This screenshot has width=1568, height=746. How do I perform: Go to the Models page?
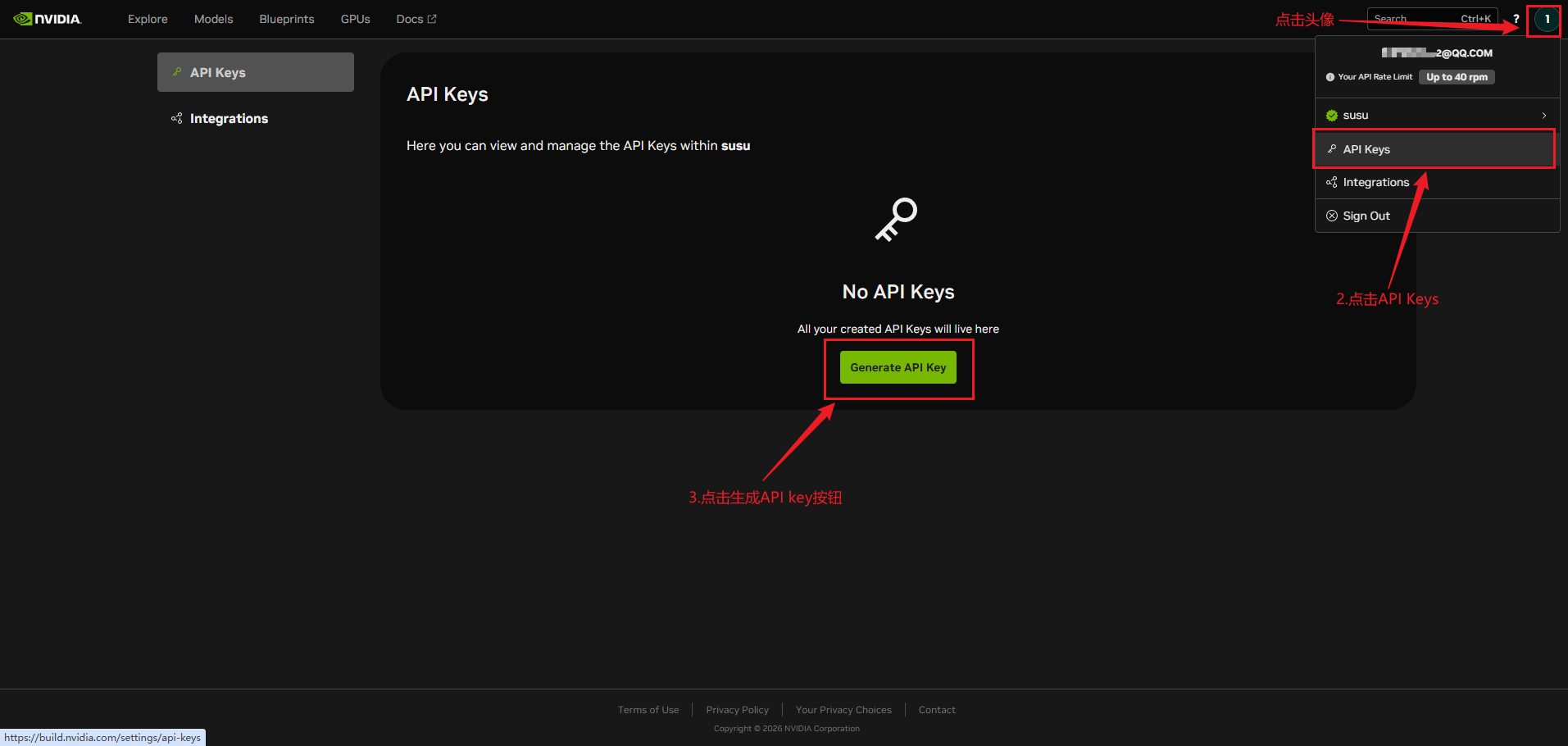point(213,19)
